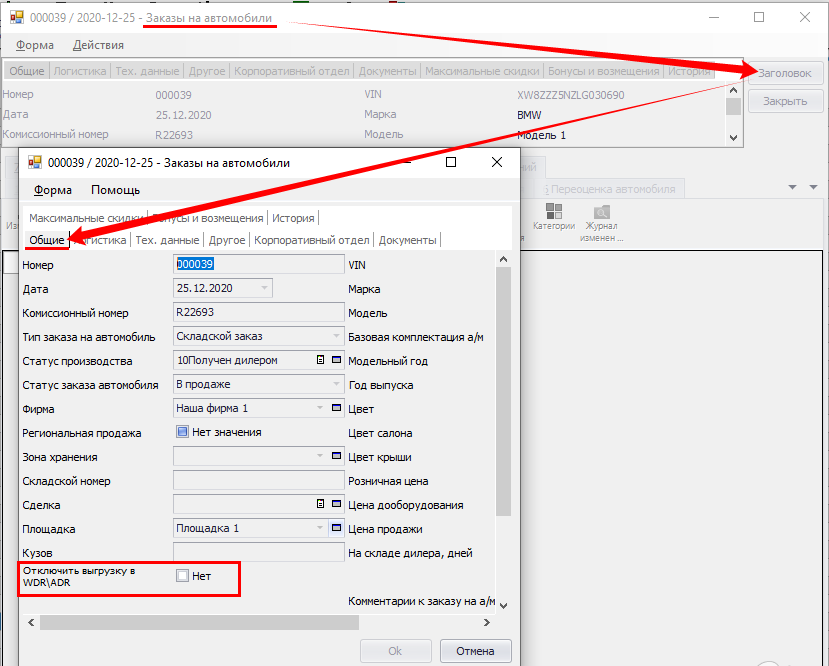Click the Категории toolbar icon
The width and height of the screenshot is (829, 666).
tap(553, 217)
